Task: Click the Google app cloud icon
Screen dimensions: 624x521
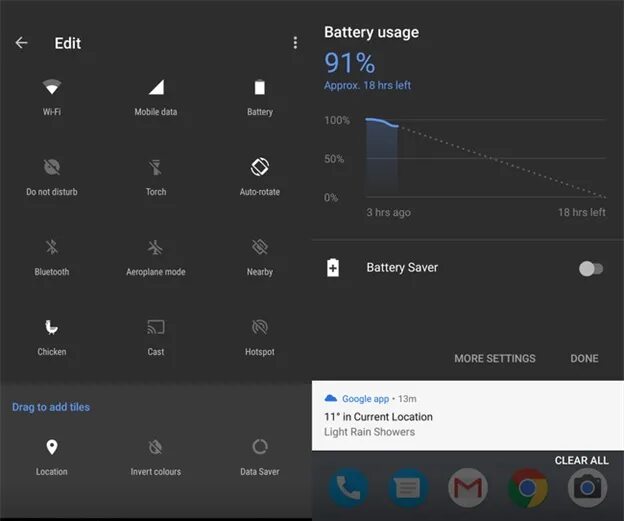Action: (x=331, y=398)
